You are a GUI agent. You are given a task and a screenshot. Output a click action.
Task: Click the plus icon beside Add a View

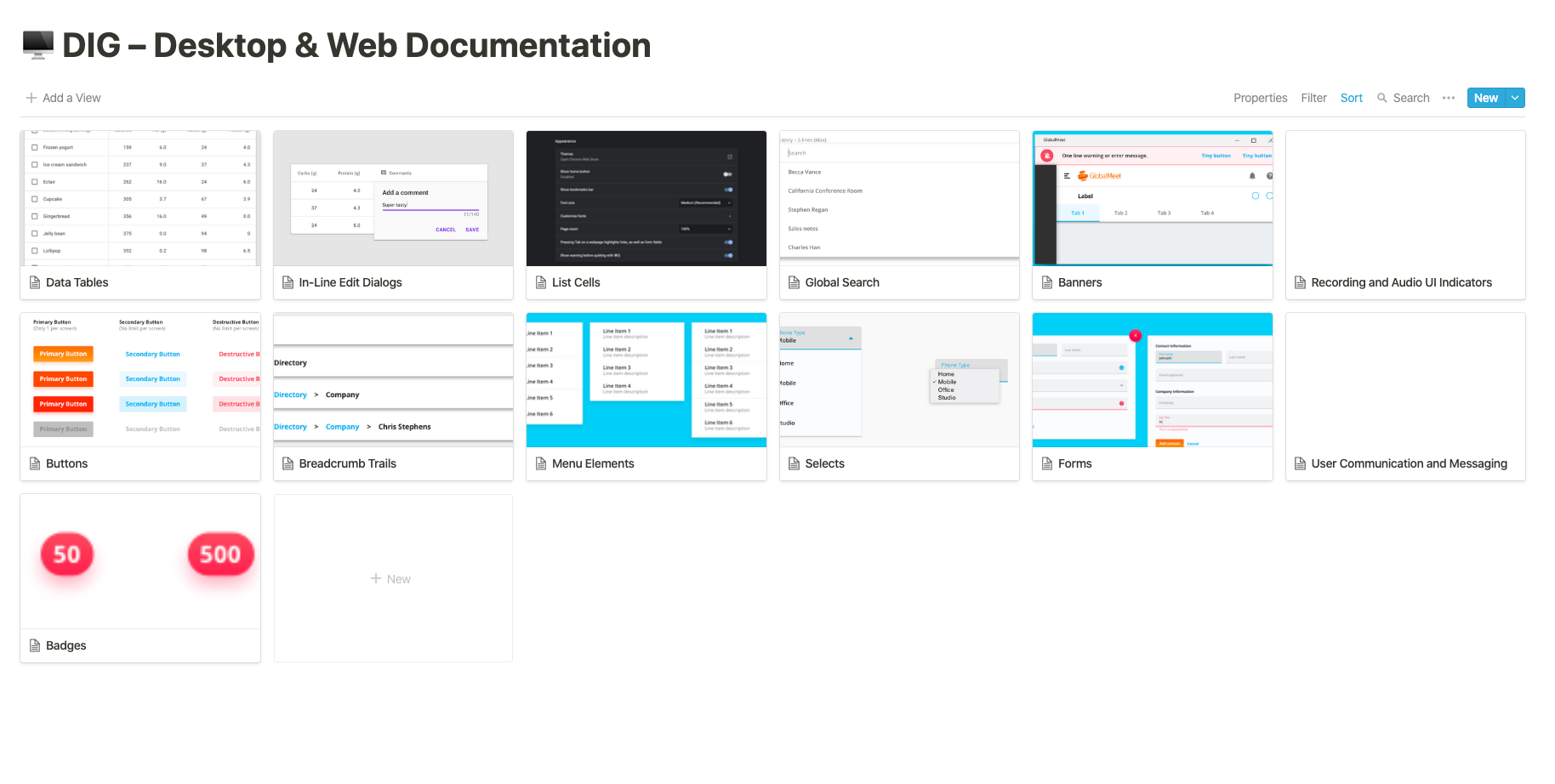click(31, 98)
